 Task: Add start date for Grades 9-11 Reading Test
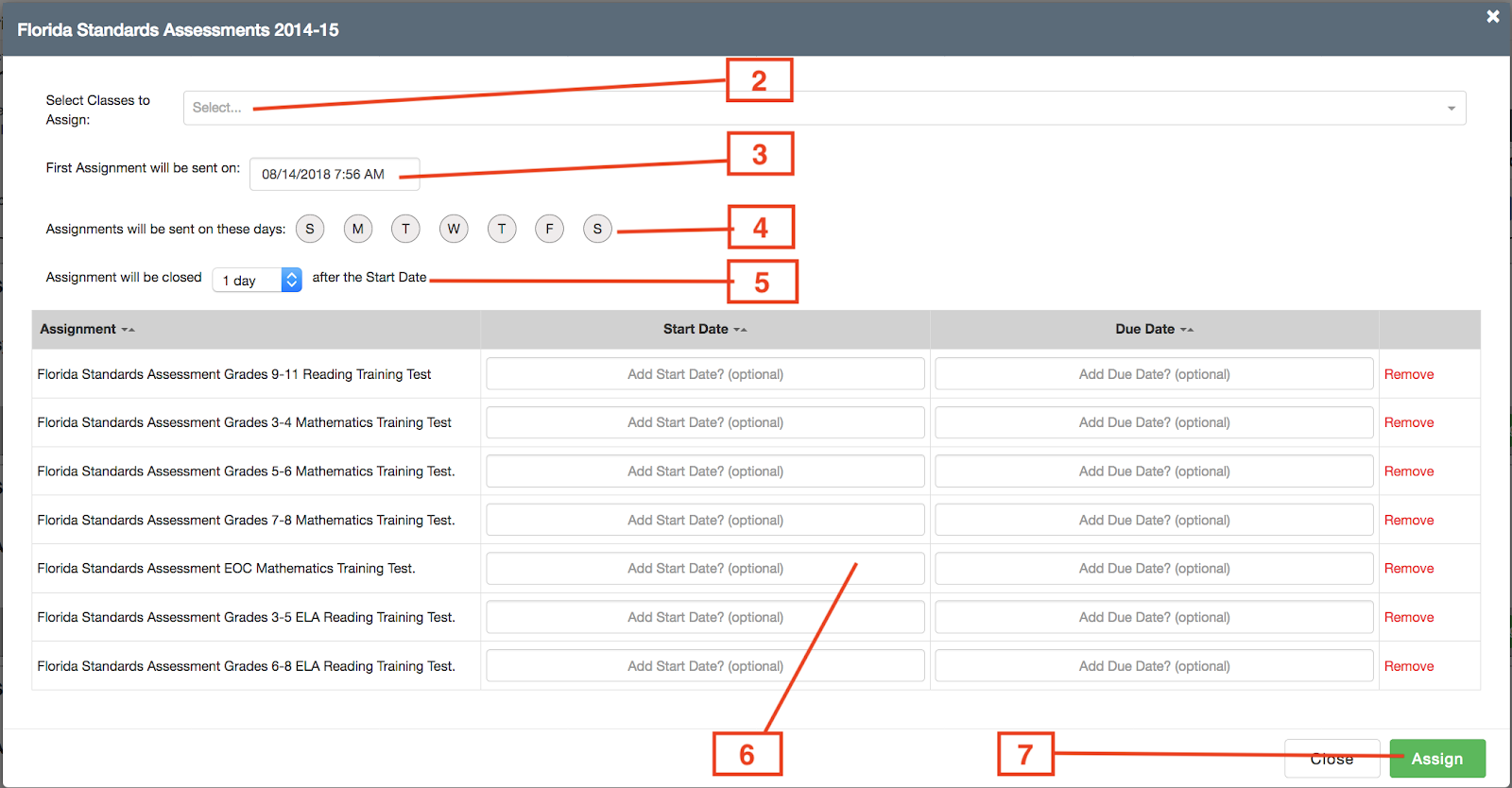click(705, 374)
